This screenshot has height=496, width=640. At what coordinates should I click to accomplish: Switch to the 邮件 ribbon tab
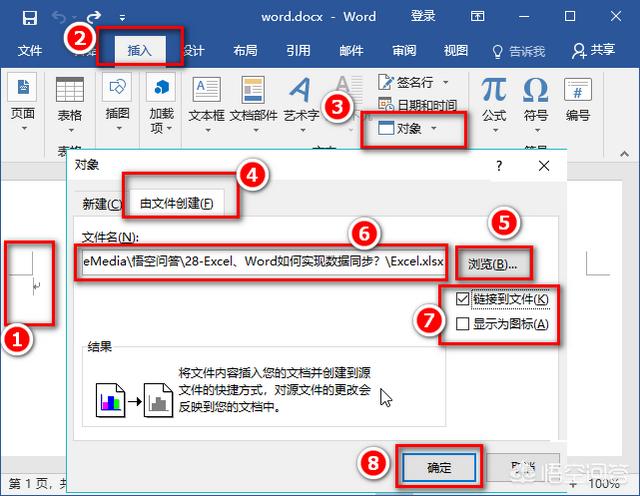[351, 51]
